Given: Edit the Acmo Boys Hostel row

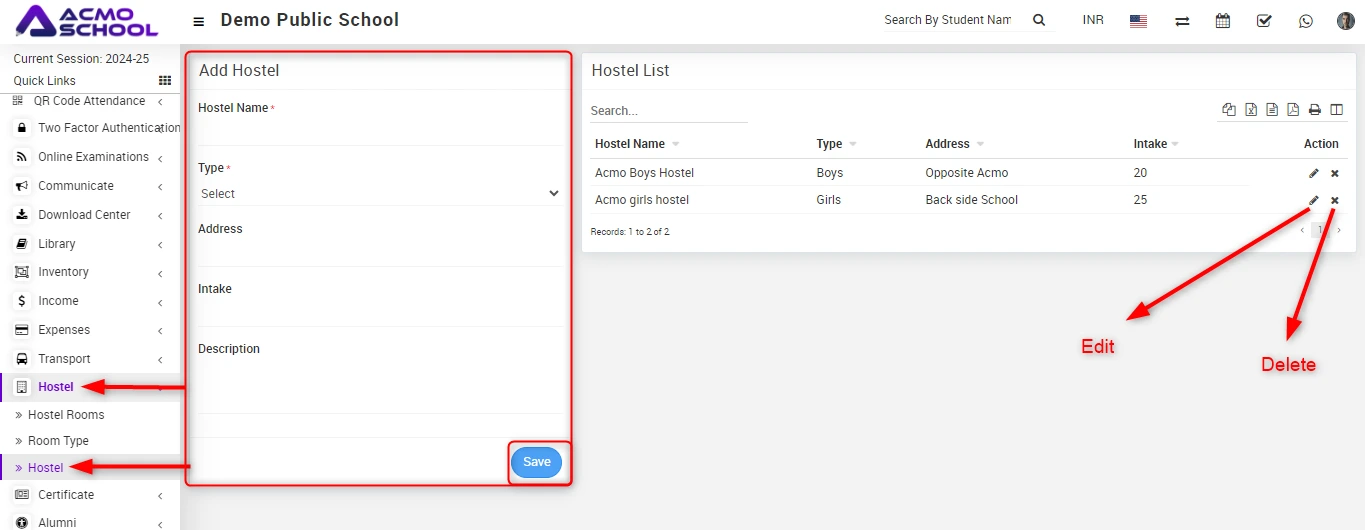Looking at the screenshot, I should coord(1314,174).
